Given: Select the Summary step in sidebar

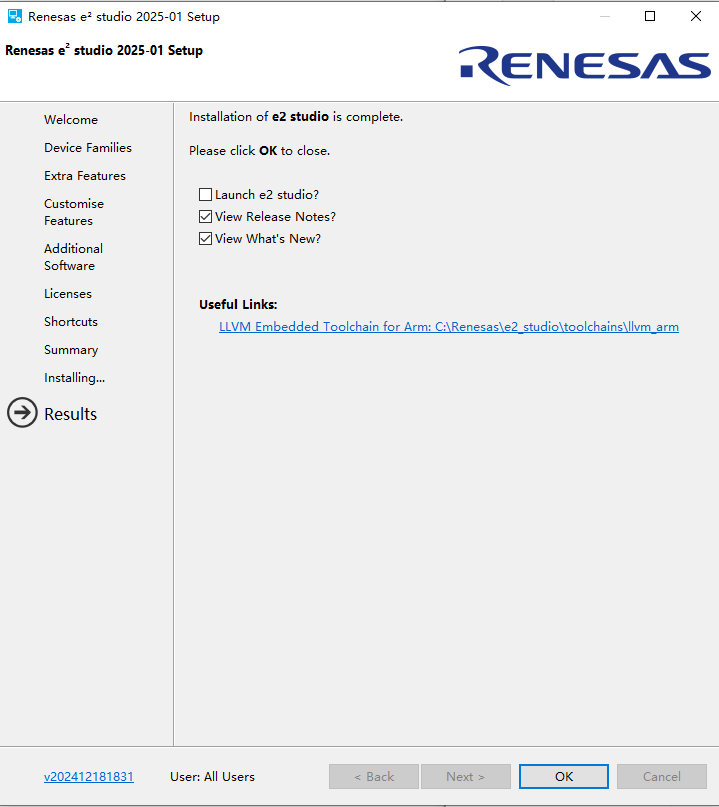Looking at the screenshot, I should click(71, 349).
